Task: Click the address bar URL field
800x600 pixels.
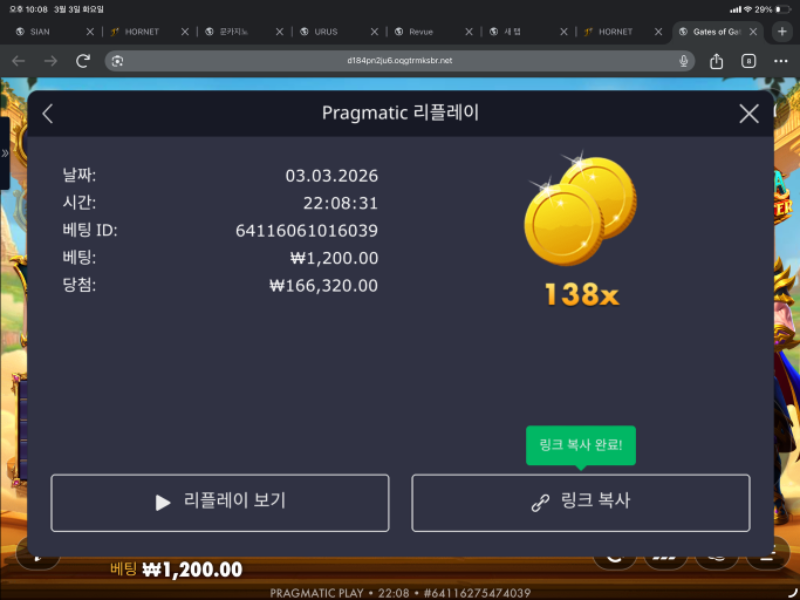Action: coord(400,61)
